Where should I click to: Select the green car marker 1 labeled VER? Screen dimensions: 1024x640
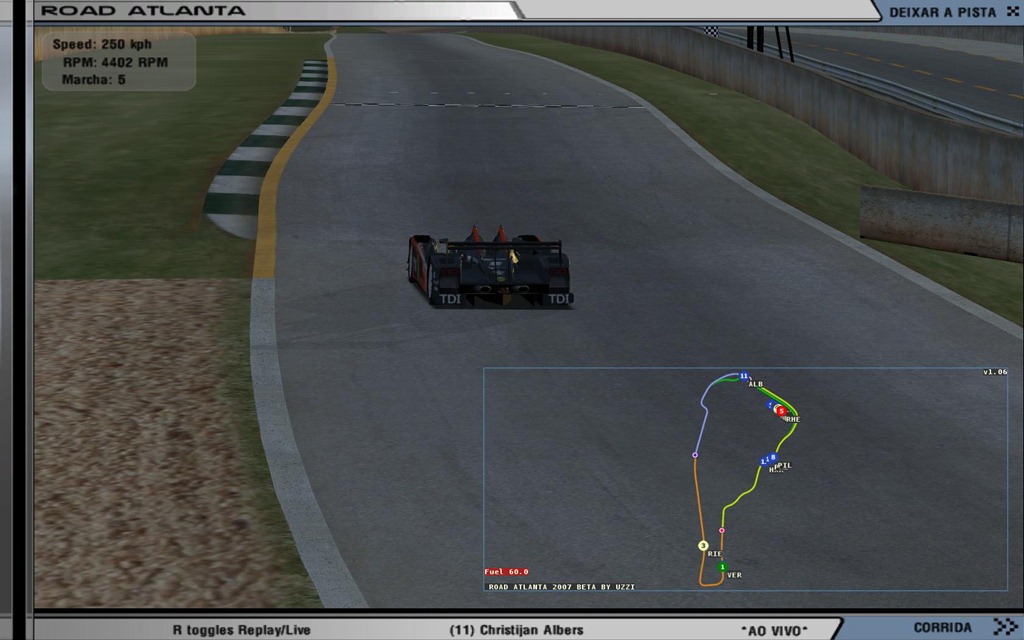pos(722,568)
